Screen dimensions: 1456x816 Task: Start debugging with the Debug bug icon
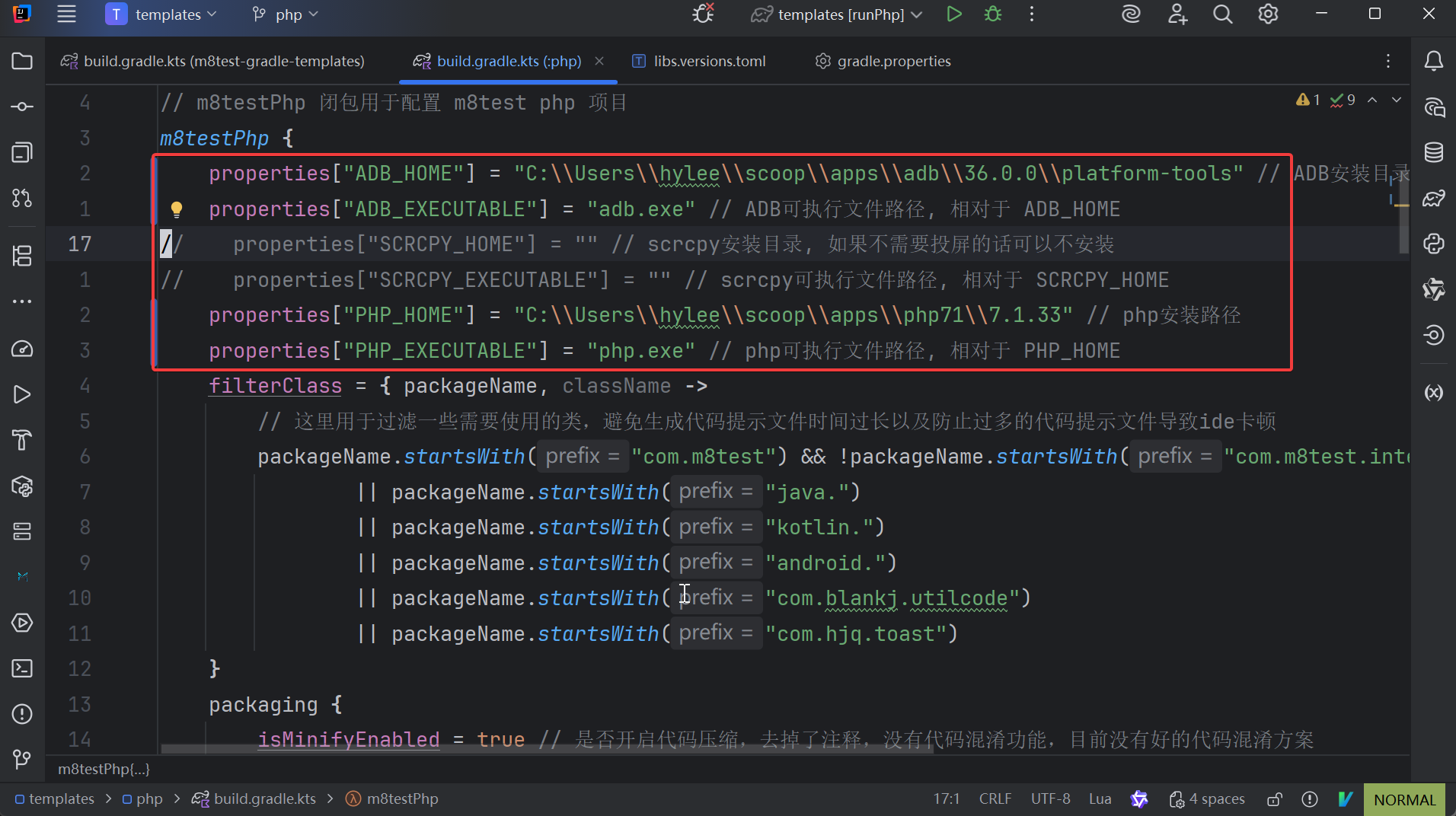(992, 14)
